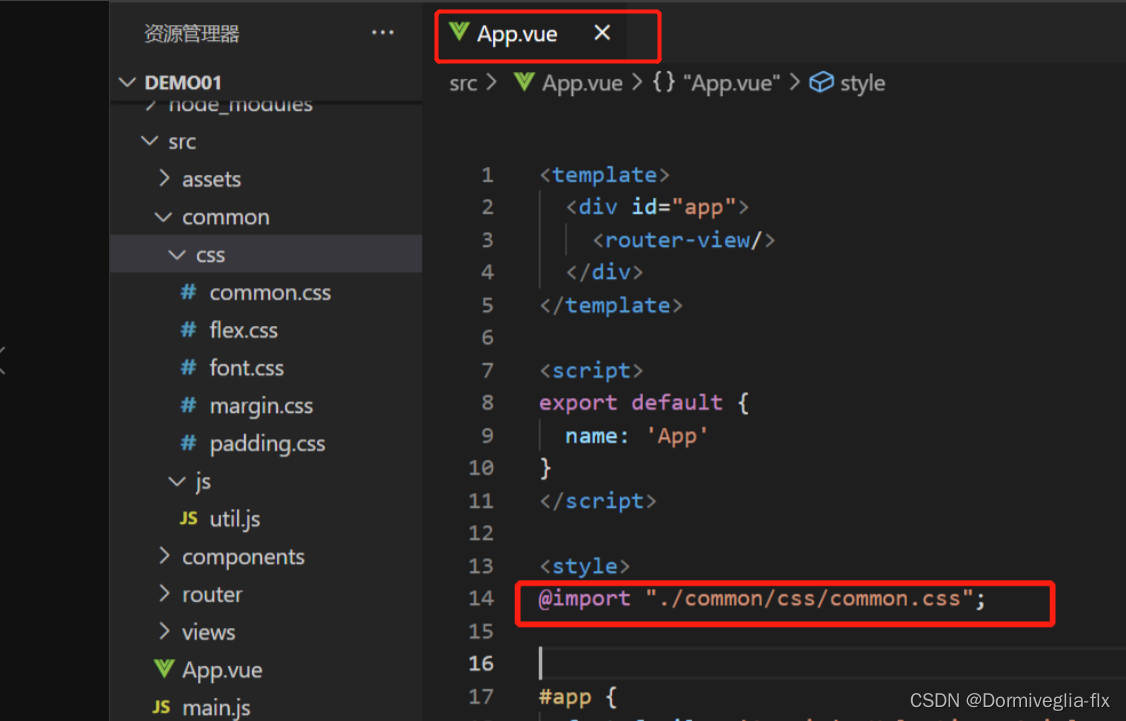Click the CSS hash icon beside common.css
The image size is (1126, 721).
tap(188, 292)
